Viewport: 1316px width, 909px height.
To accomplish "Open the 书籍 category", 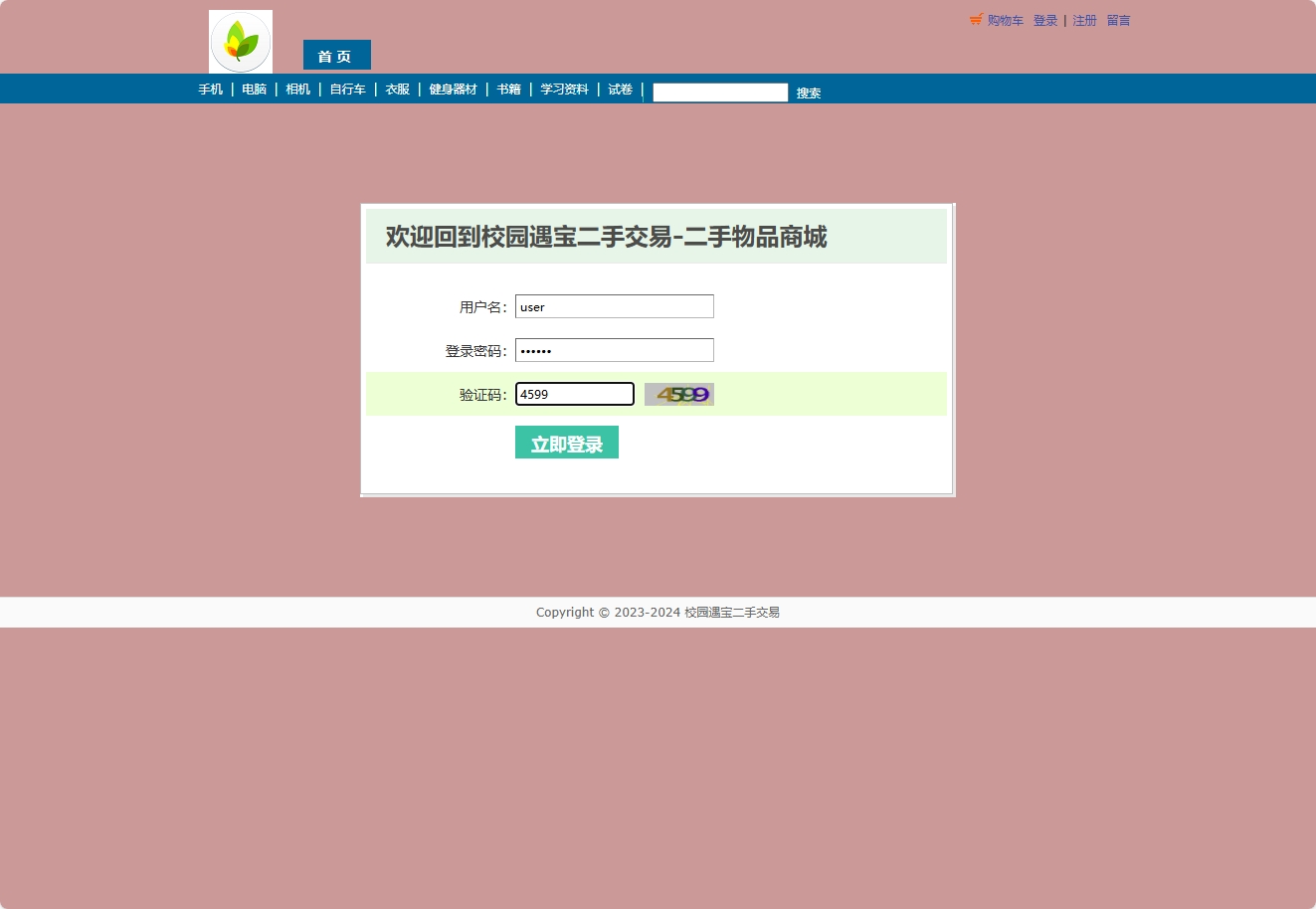I will pyautogui.click(x=508, y=89).
